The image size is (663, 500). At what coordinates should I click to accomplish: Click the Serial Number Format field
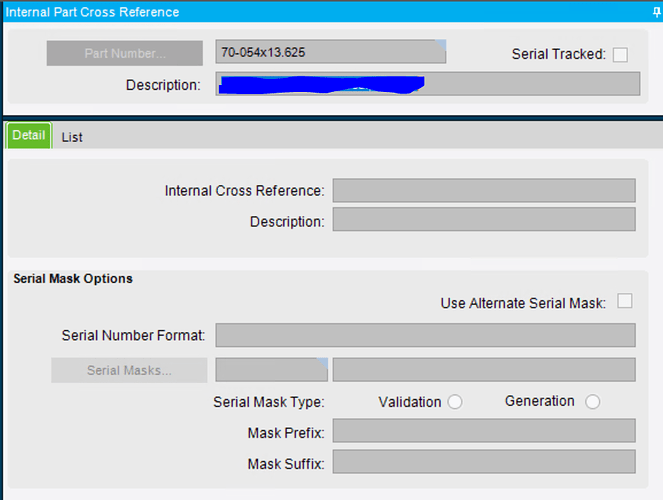[425, 335]
